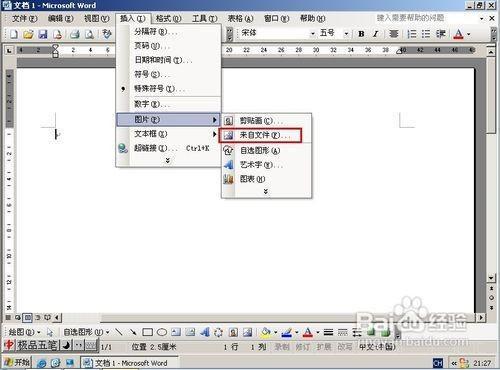
Task: Choose 艺术字 in the picture submenu
Action: [x=266, y=165]
